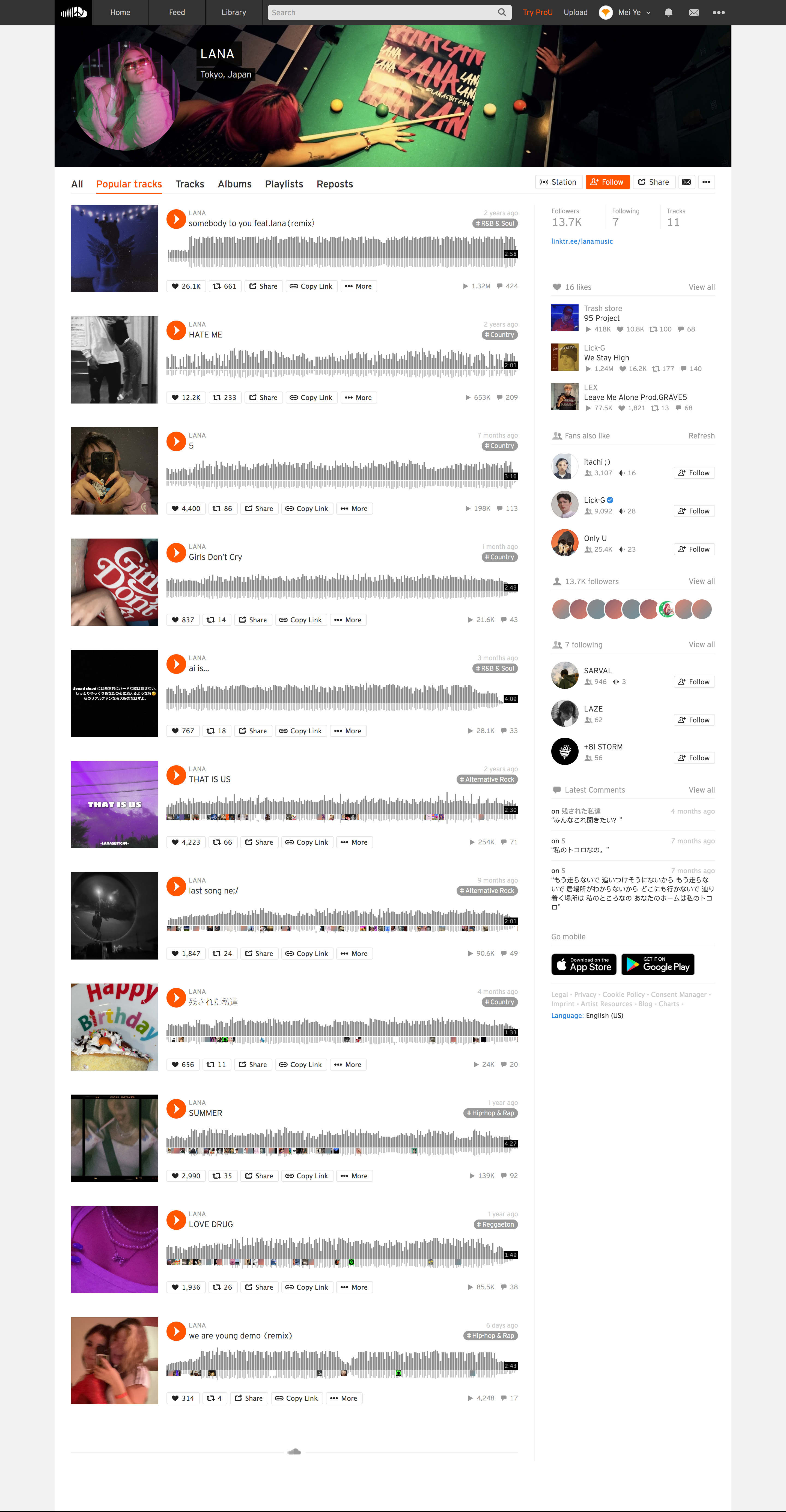Open the More menu for THAT IS US
The height and width of the screenshot is (1512, 786).
click(354, 842)
